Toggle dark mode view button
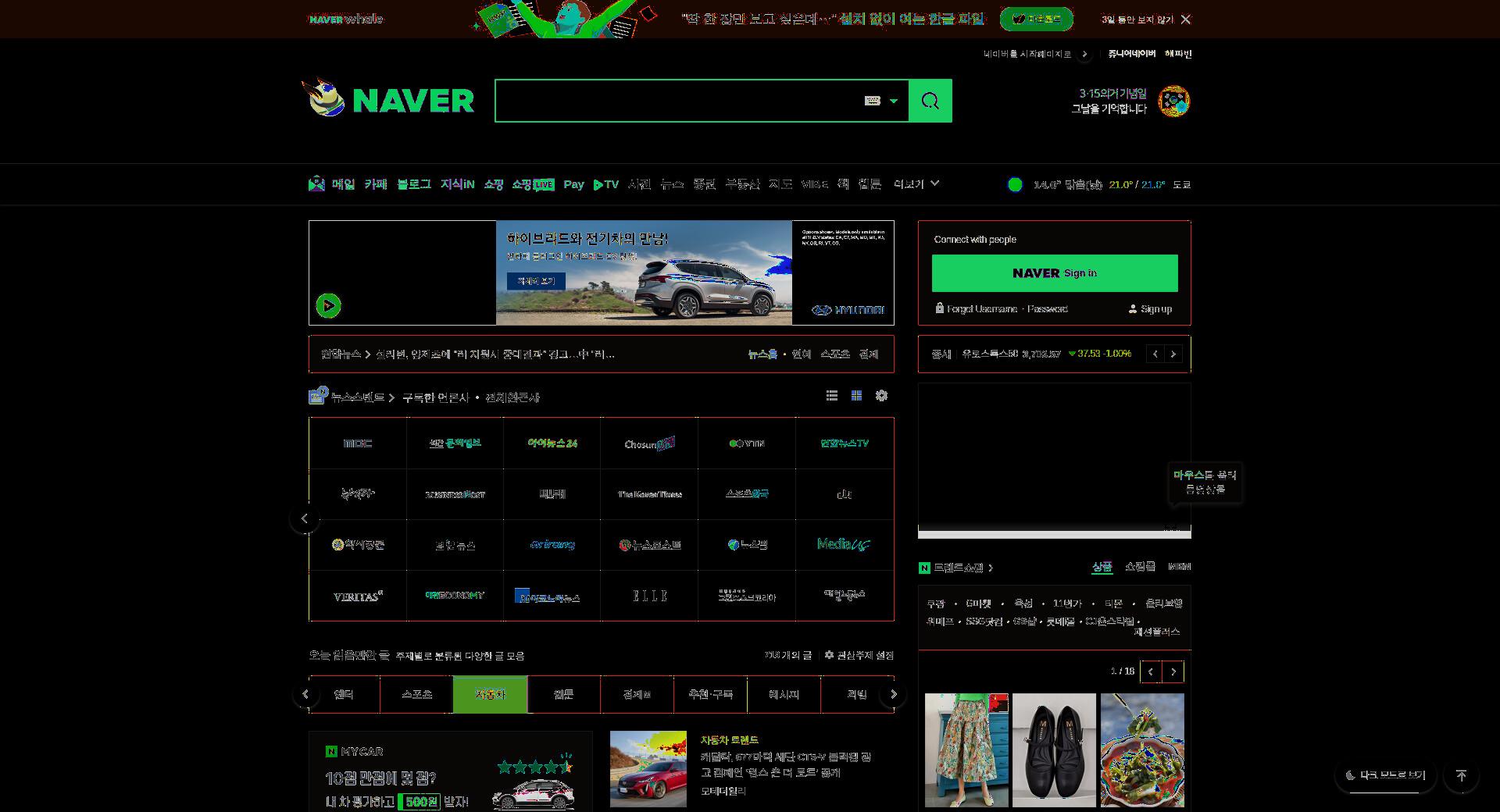 (x=1385, y=775)
